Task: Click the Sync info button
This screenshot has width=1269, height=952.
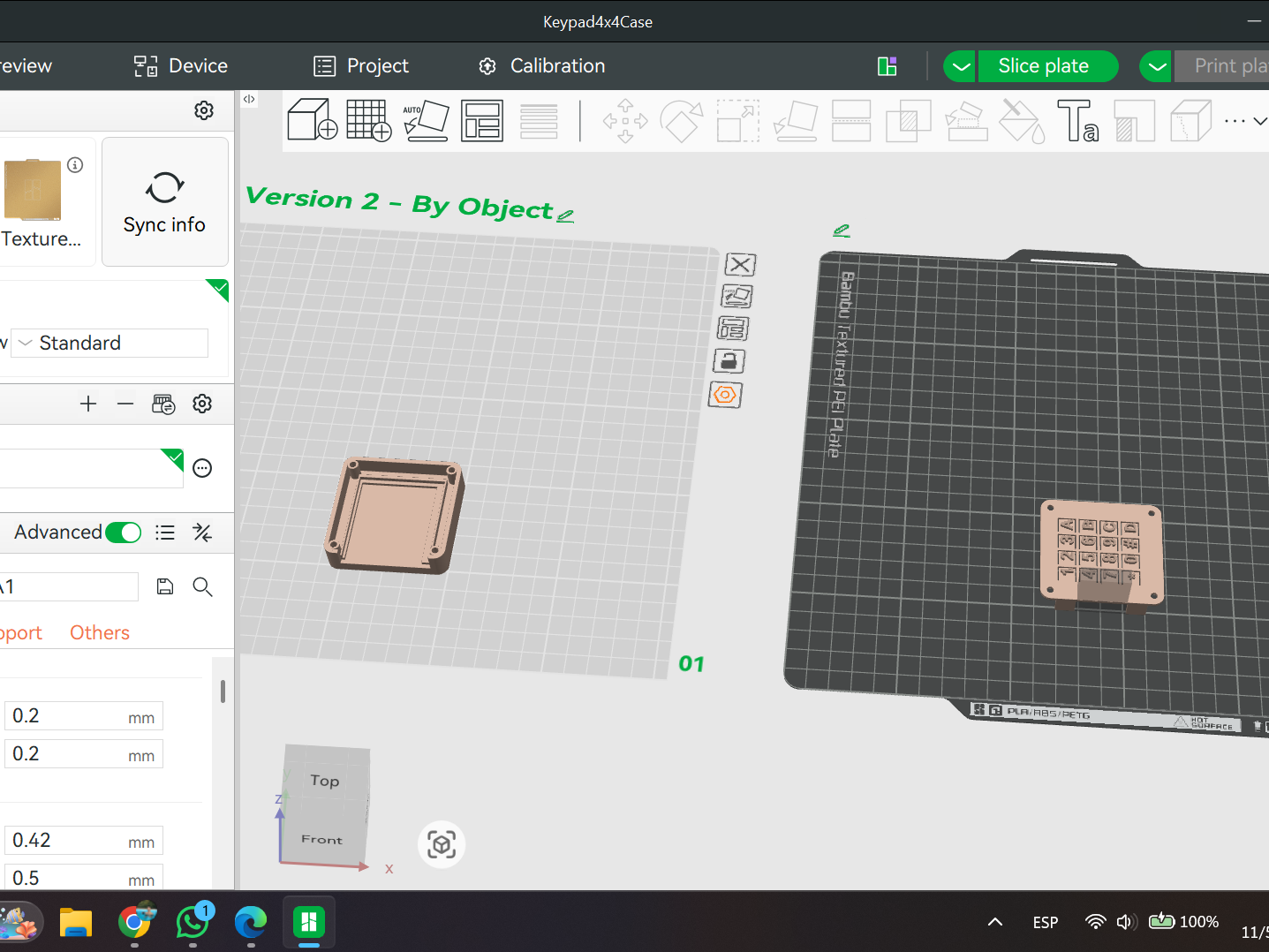Action: pyautogui.click(x=165, y=201)
